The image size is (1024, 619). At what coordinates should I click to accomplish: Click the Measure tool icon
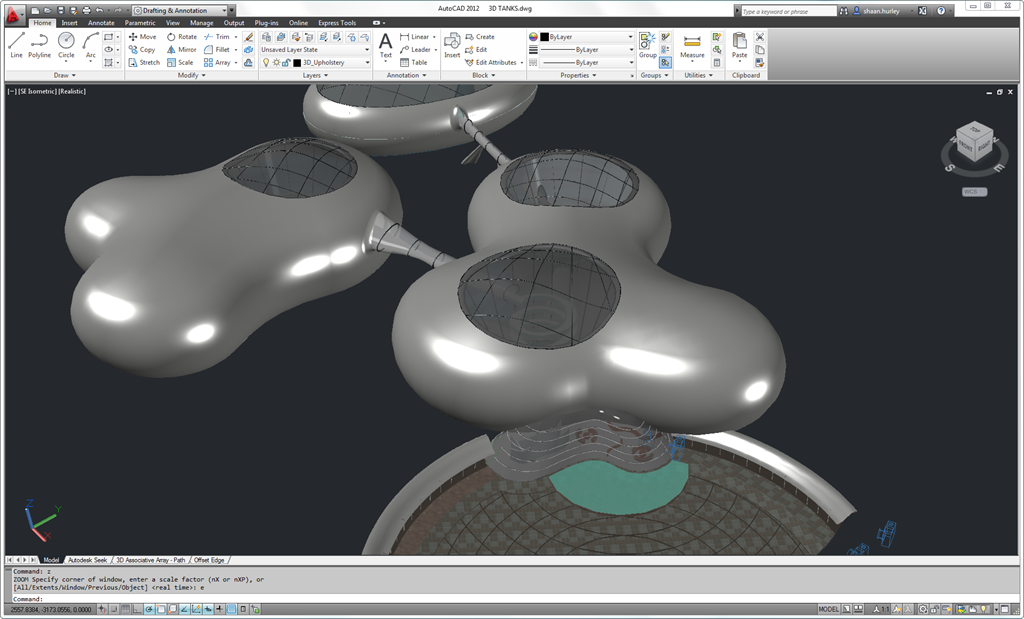coord(692,42)
